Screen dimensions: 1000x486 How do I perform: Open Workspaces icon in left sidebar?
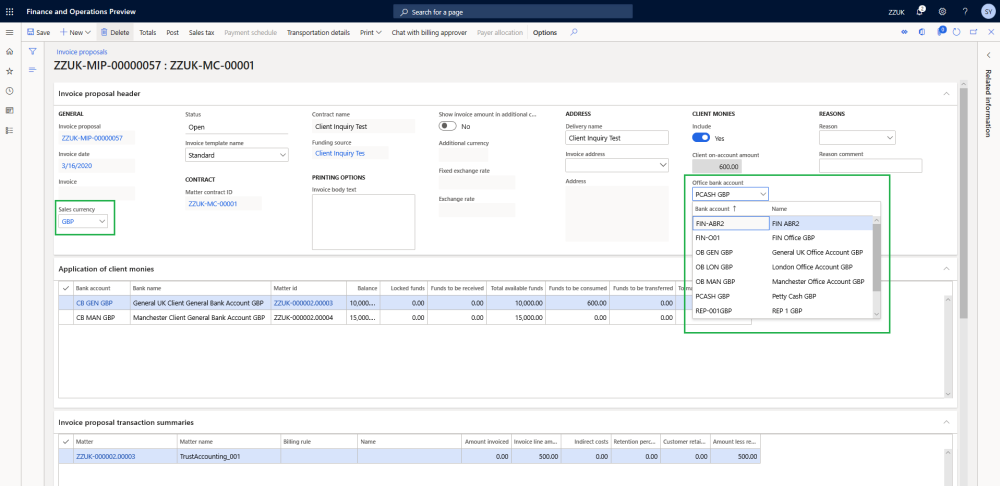coord(9,110)
